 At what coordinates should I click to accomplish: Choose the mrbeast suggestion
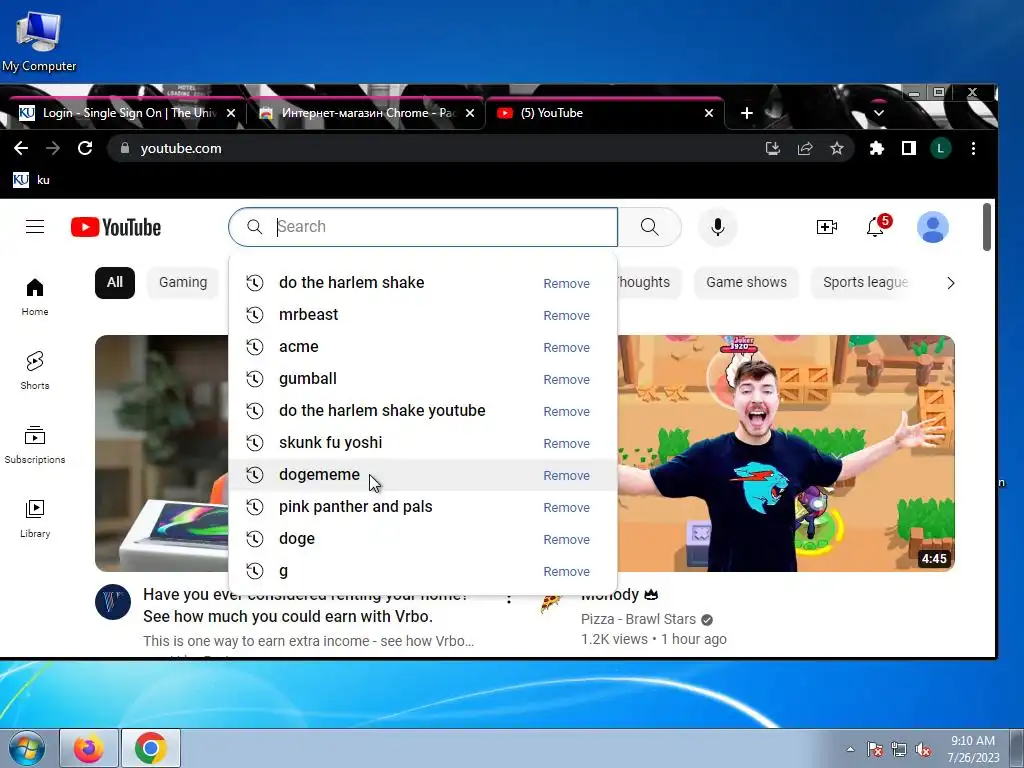click(423, 315)
